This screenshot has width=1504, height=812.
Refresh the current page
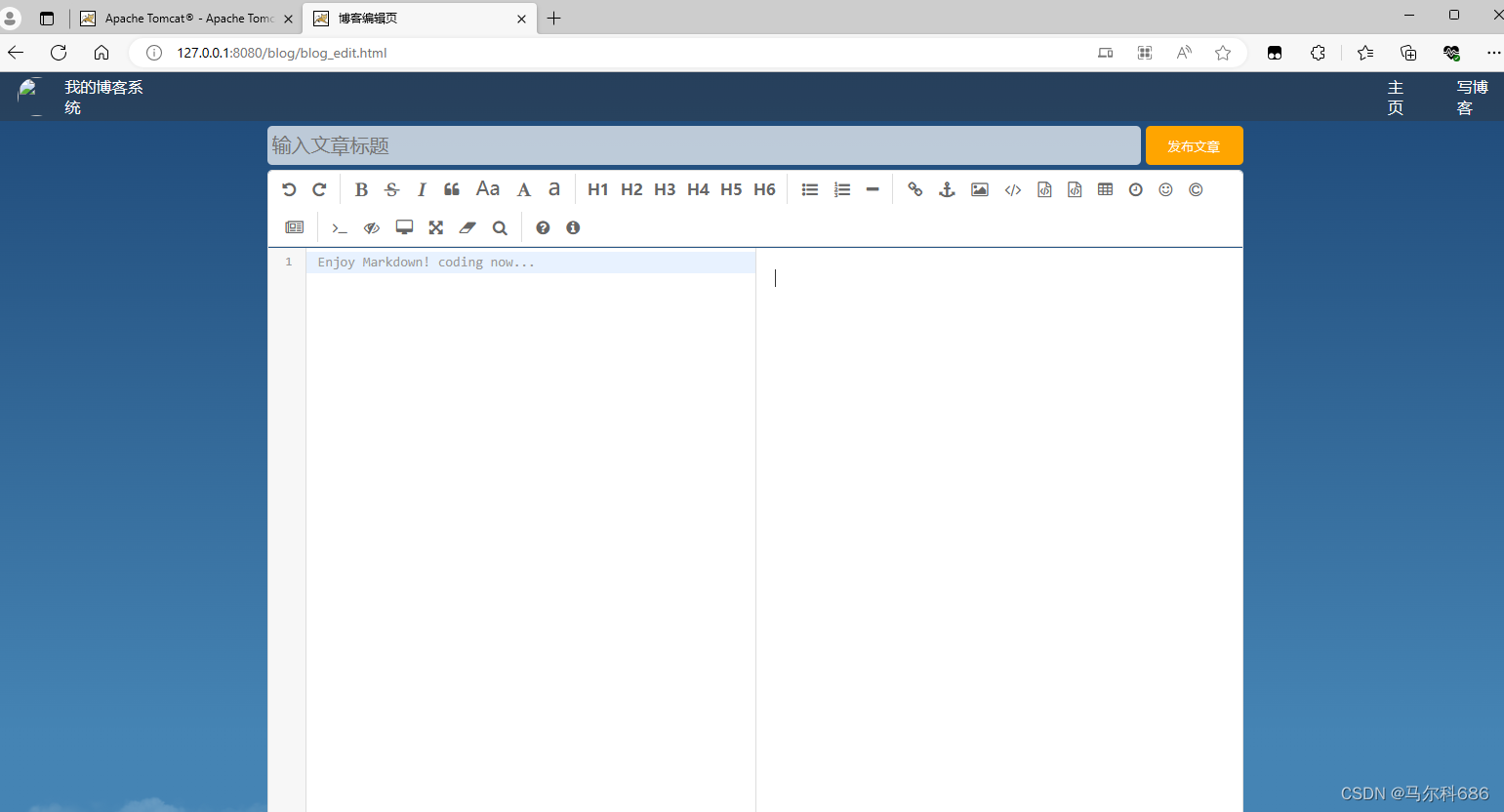[x=59, y=53]
